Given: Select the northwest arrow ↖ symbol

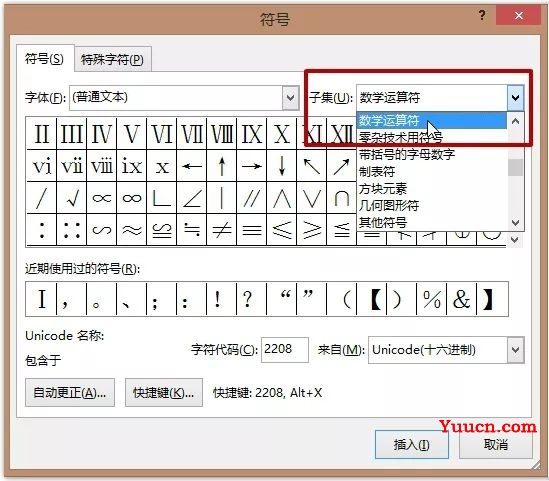Looking at the screenshot, I should tap(312, 166).
